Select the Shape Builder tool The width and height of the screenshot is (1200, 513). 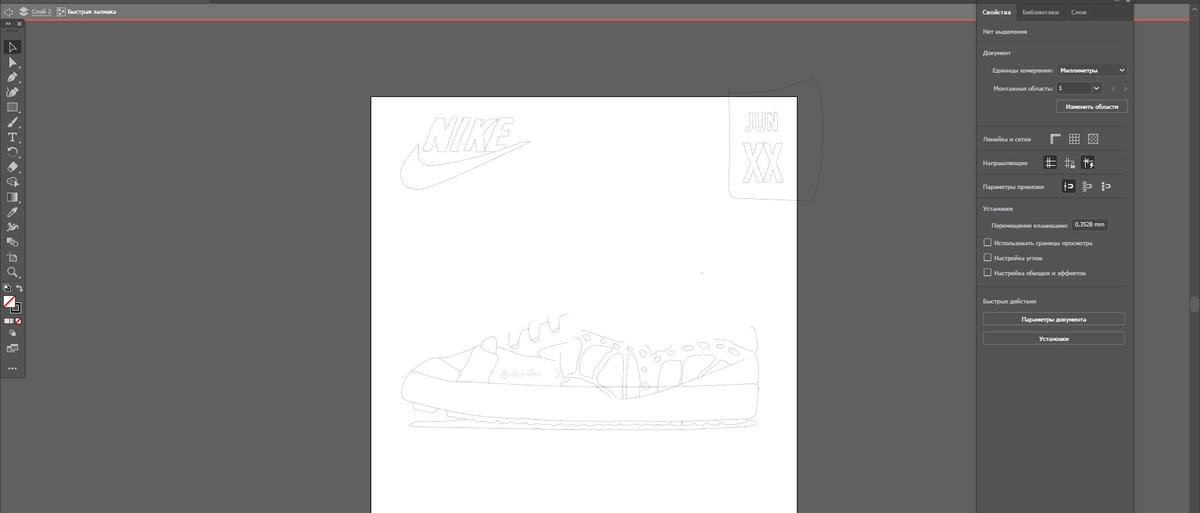click(x=13, y=182)
